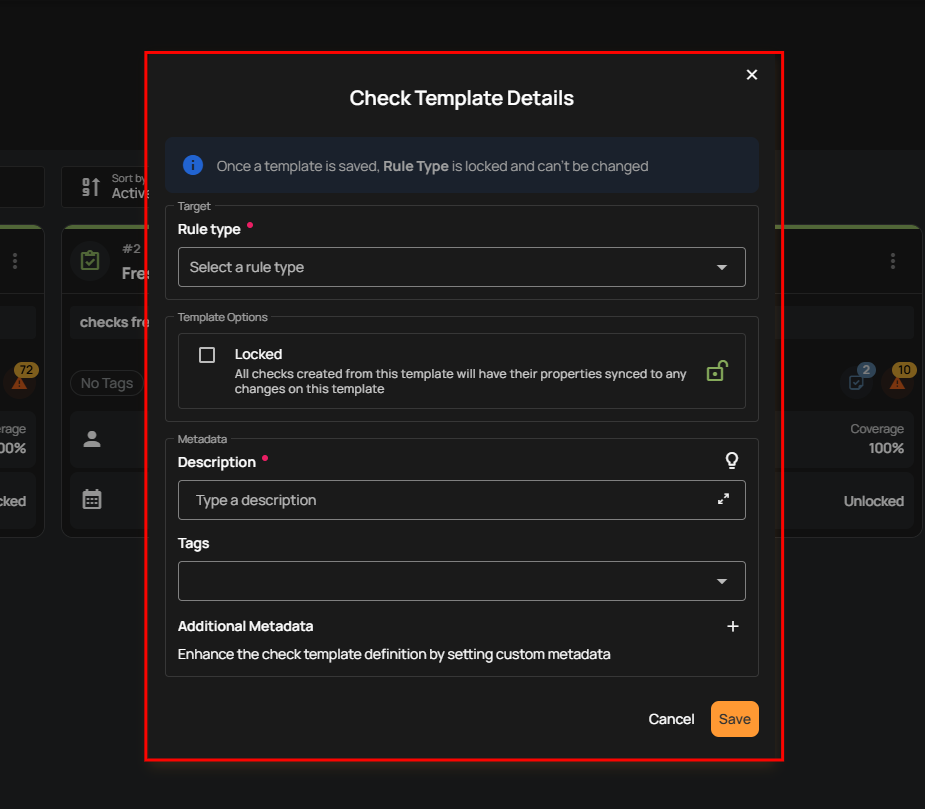Add Additional Metadata with plus icon
Image resolution: width=925 pixels, height=809 pixels.
click(732, 626)
